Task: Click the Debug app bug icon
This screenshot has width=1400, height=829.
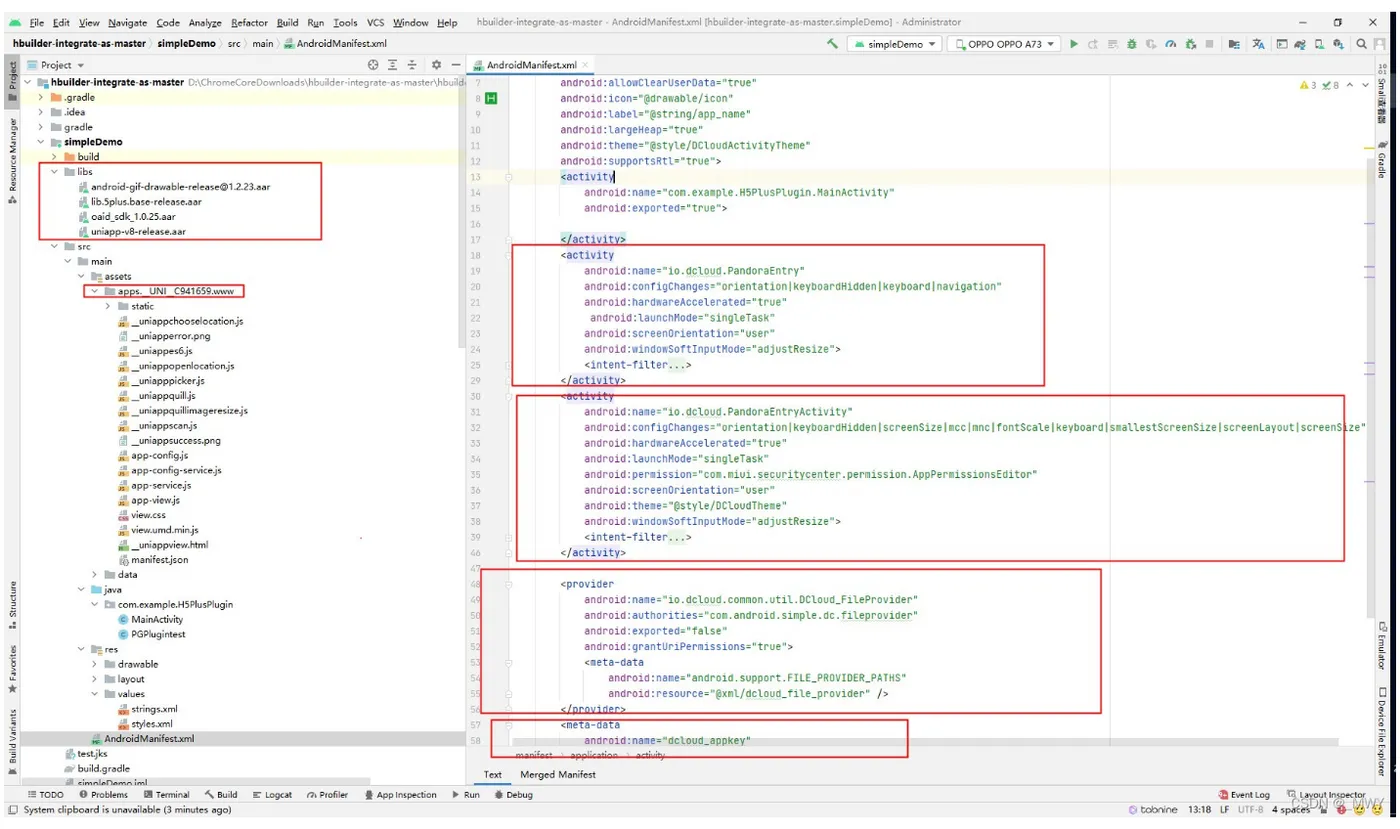Action: pos(1131,44)
